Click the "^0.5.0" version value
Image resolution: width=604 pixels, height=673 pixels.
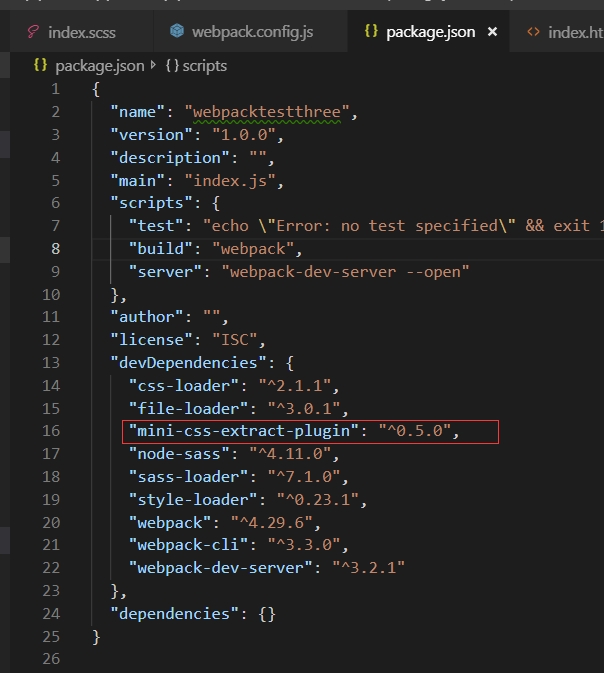tap(415, 431)
